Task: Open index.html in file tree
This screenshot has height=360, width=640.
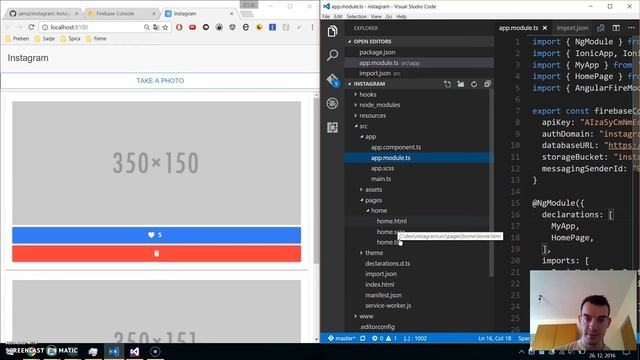Action: [x=379, y=284]
